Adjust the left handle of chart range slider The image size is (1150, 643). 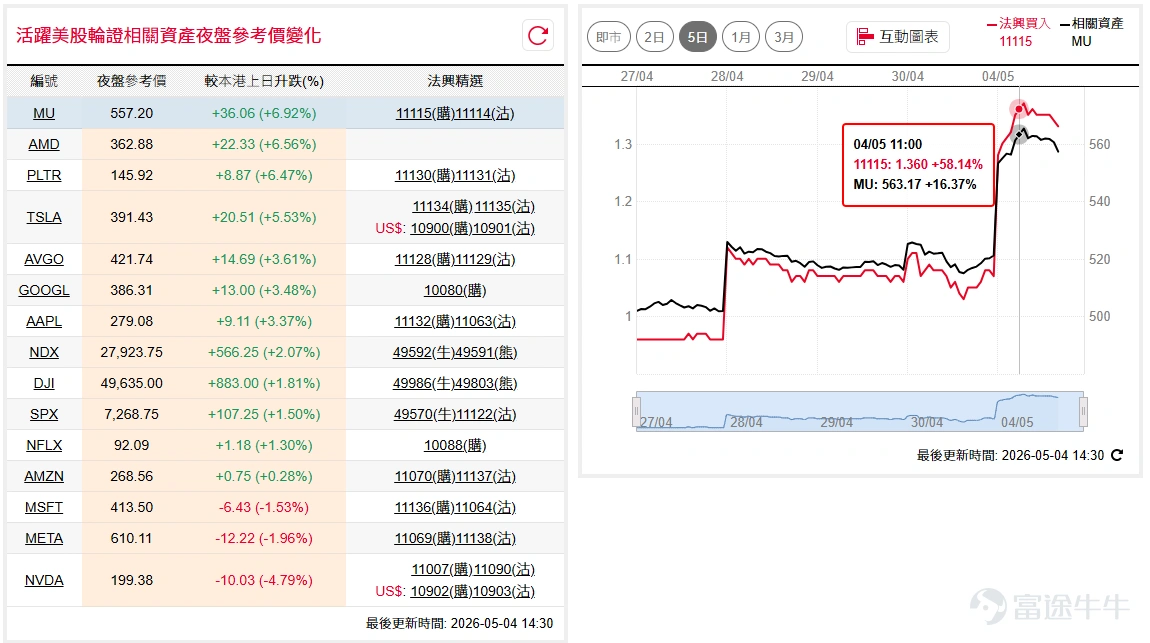tap(637, 411)
